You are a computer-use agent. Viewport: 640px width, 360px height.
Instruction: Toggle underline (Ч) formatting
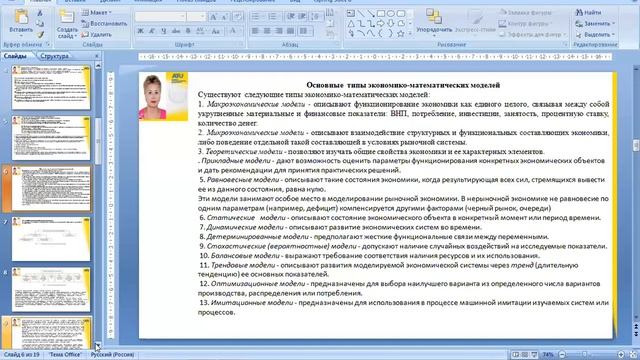[164, 31]
